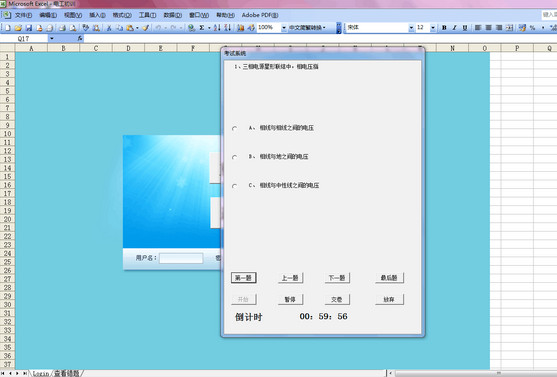Click the 放弃 give up button
557x377 pixels.
coord(389,300)
